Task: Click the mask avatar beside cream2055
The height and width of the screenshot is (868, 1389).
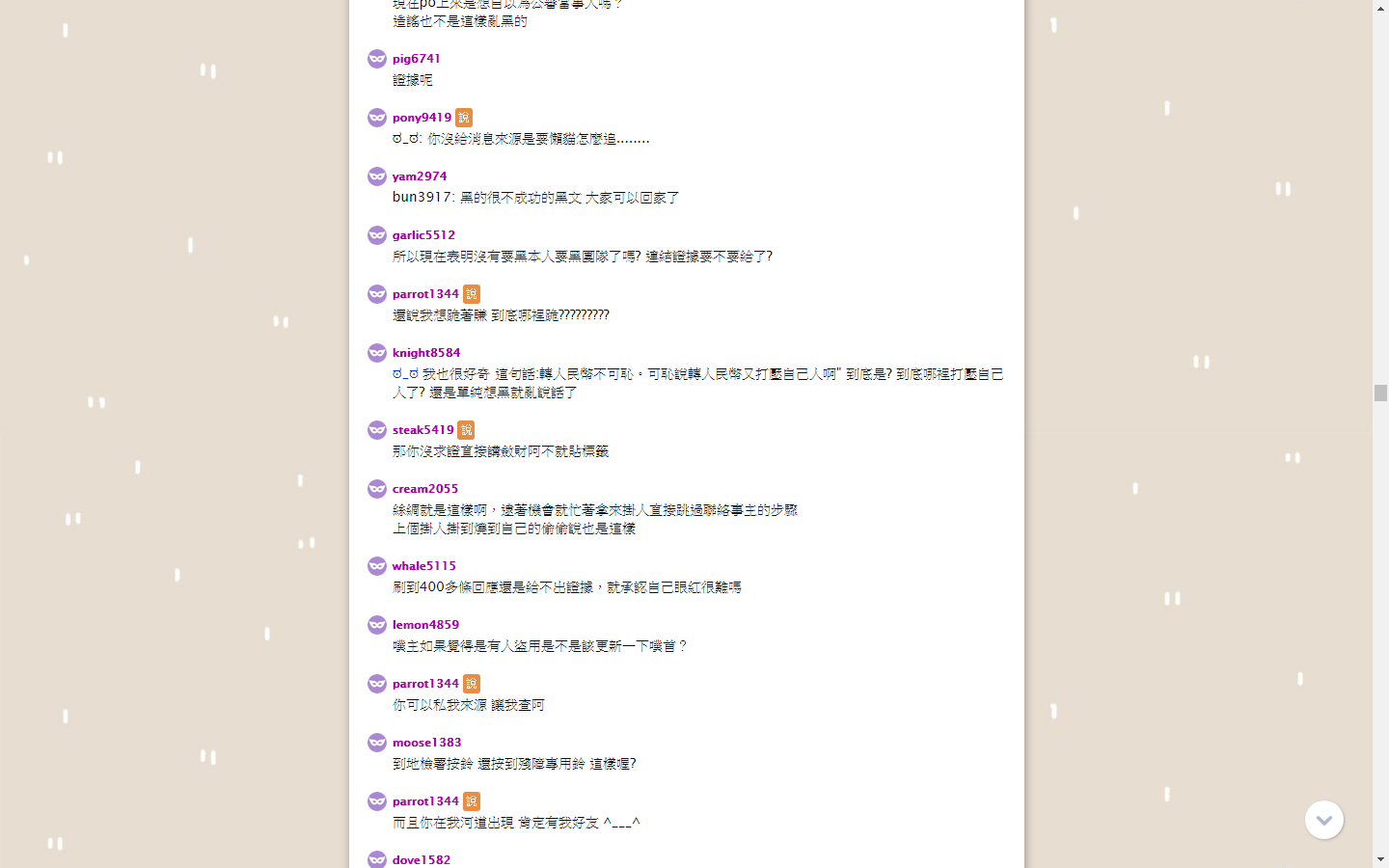Action: 377,489
